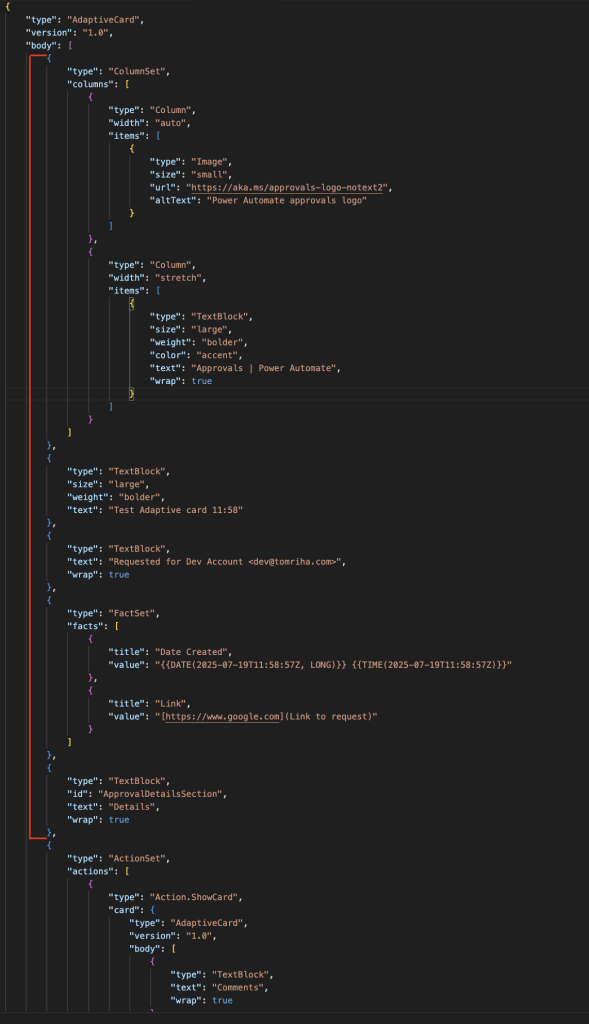Select the "Approvals | Power Automate" text string
Screen dimensions: 589x1024
coord(266,368)
